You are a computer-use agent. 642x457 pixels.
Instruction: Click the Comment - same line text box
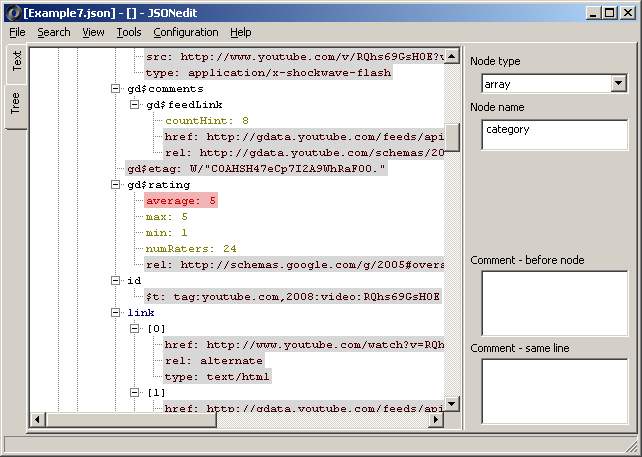point(553,390)
